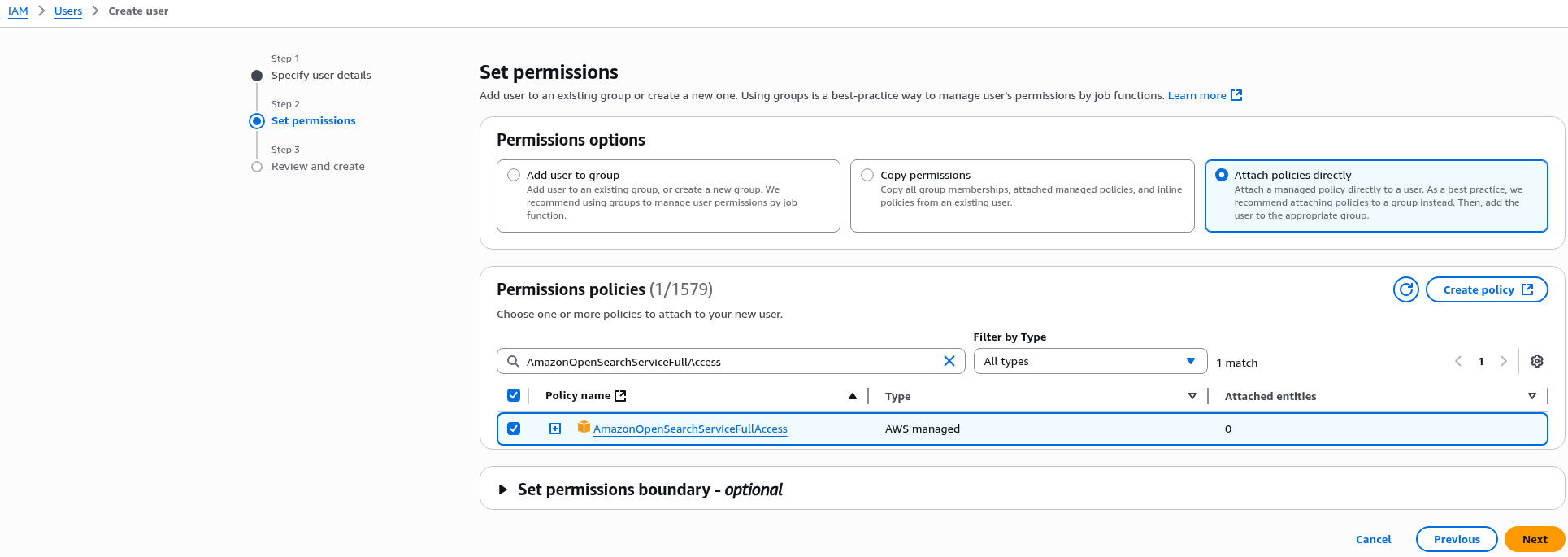Click the Previous button
Image resolution: width=1568 pixels, height=557 pixels.
1457,539
